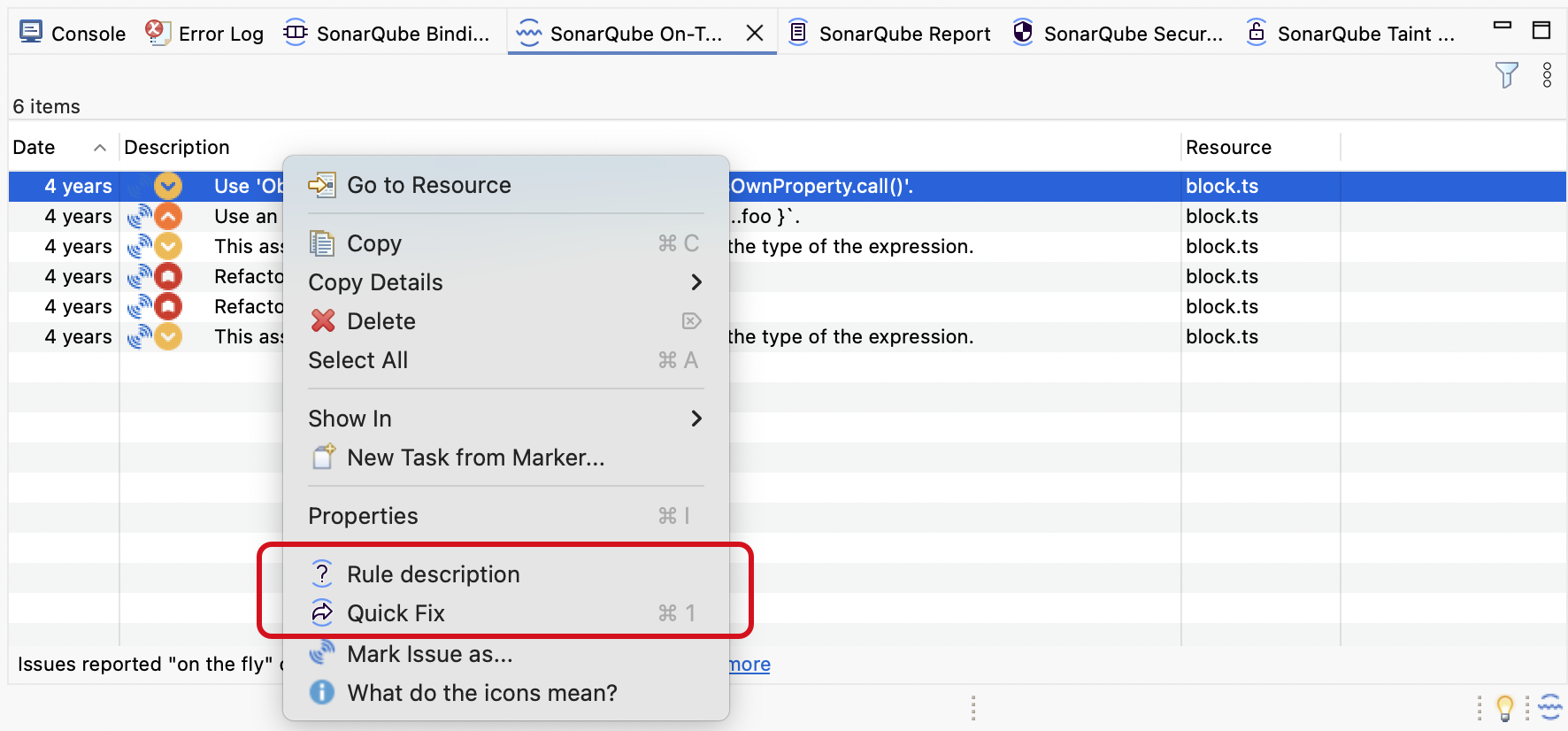Click the SonarQube Bindings icon

296,33
